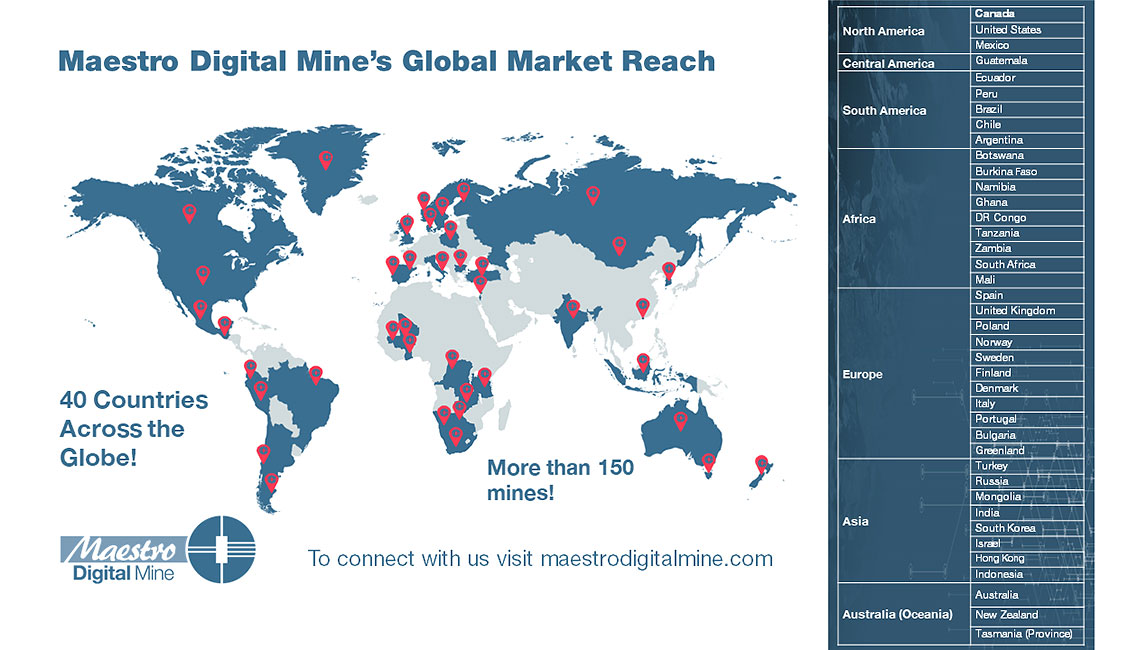This screenshot has height=650, width=1148.
Task: Select the Tasmania (Province) table cell
Action: [x=1027, y=634]
